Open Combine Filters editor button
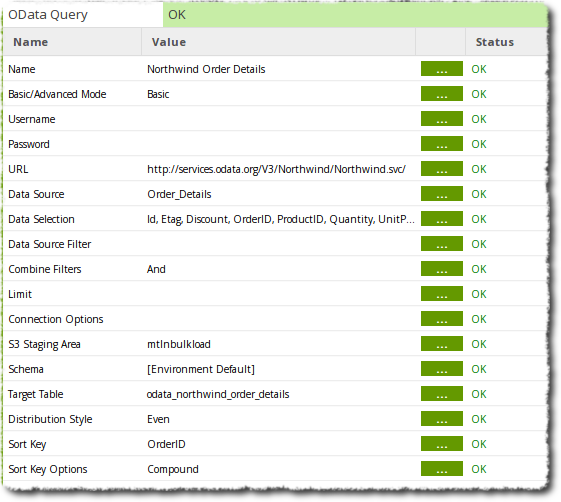 click(x=442, y=269)
